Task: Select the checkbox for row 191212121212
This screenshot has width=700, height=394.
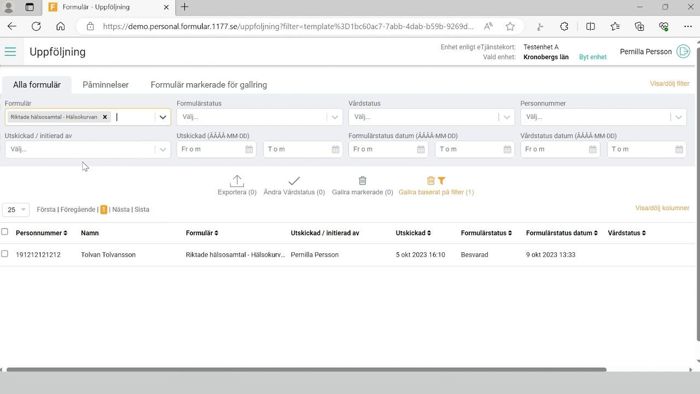Action: [4, 253]
